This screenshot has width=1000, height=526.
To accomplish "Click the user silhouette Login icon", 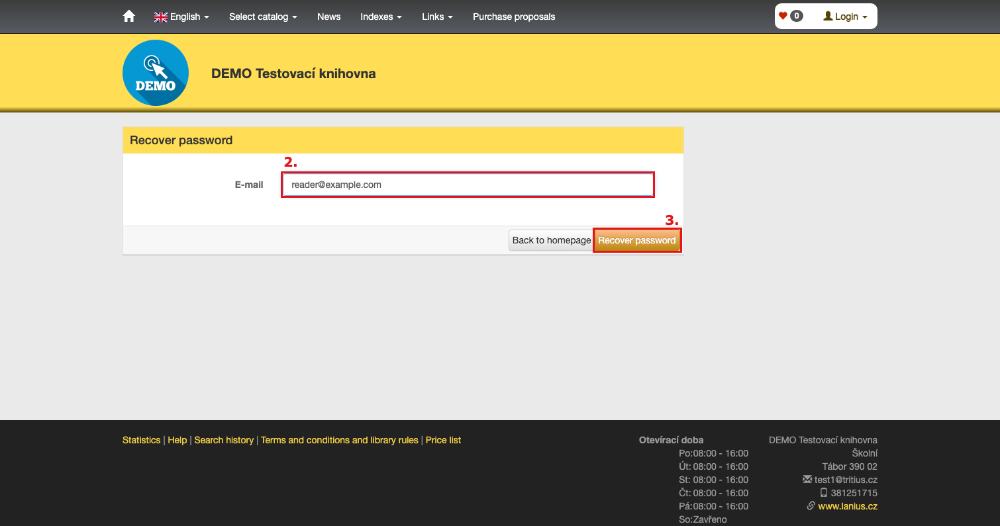I will pyautogui.click(x=828, y=17).
